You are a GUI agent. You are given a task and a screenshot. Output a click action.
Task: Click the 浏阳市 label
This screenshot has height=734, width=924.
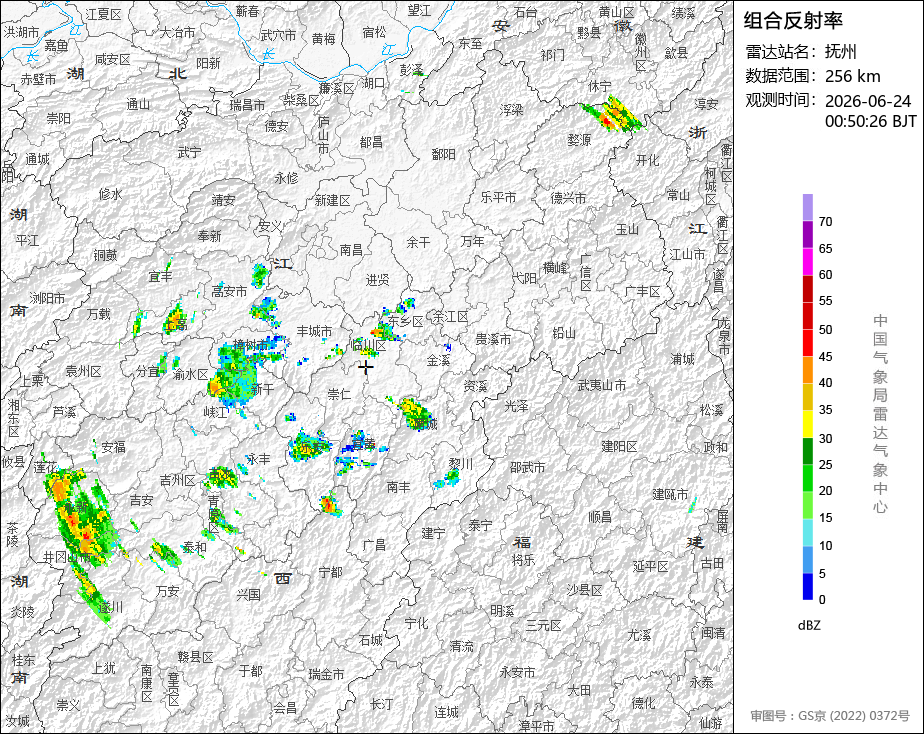[x=47, y=299]
